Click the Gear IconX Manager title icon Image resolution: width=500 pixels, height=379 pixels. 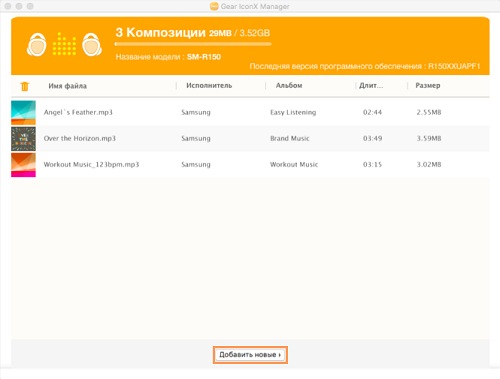click(x=214, y=6)
